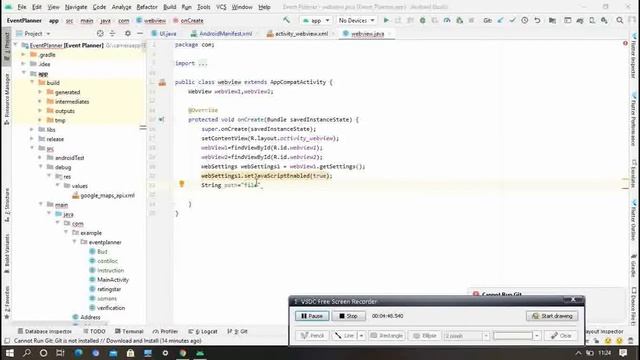
Task: Run the app with the green play icon
Action: 386,20
